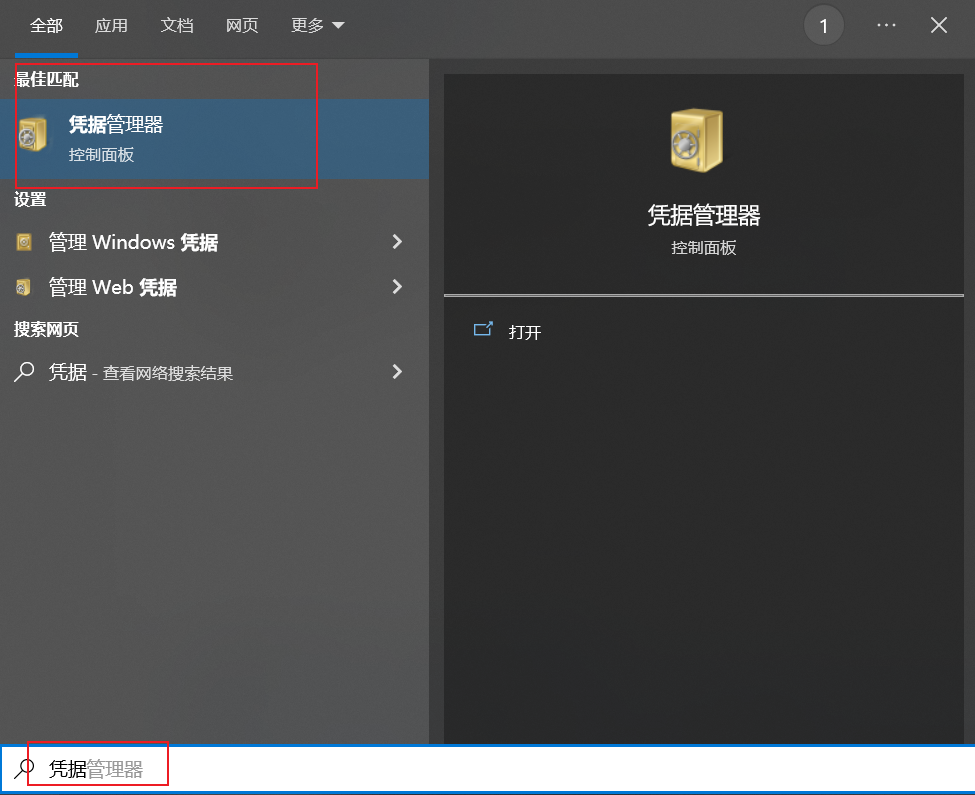The width and height of the screenshot is (975, 795).
Task: Close the search panel with X
Action: pyautogui.click(x=939, y=25)
